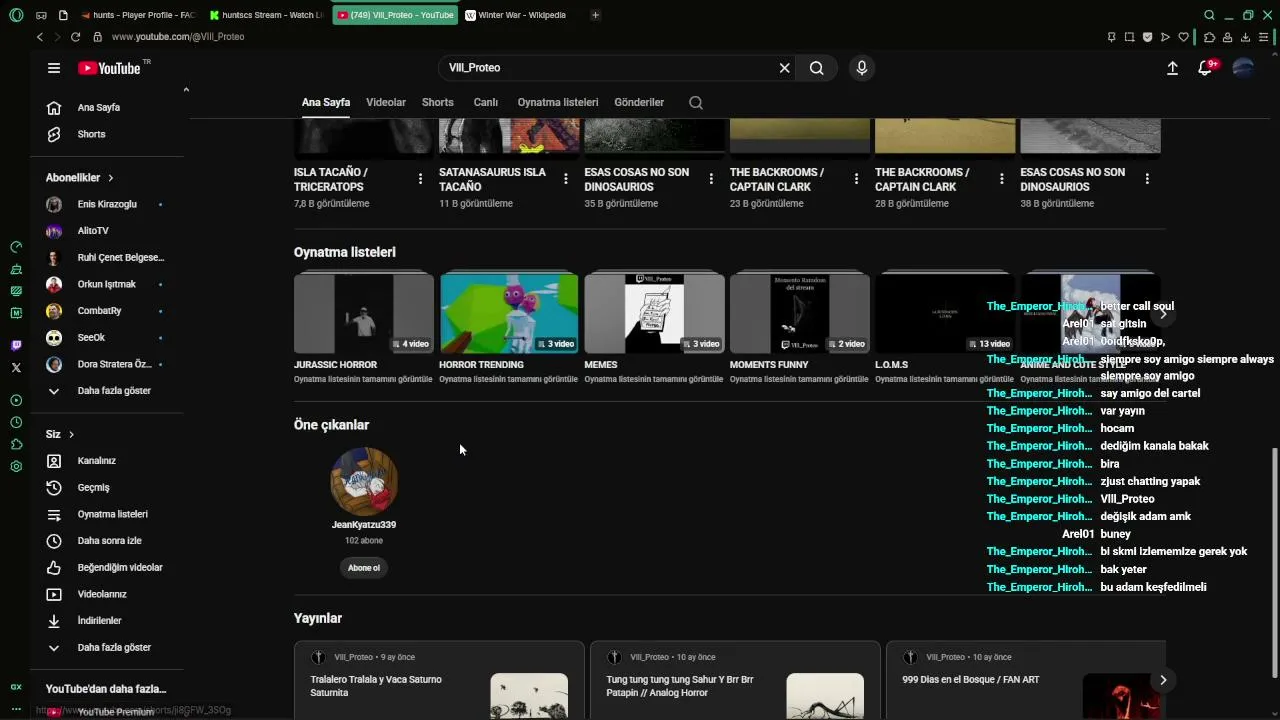1280x720 pixels.
Task: Open the browser downloads icon
Action: pyautogui.click(x=1245, y=37)
